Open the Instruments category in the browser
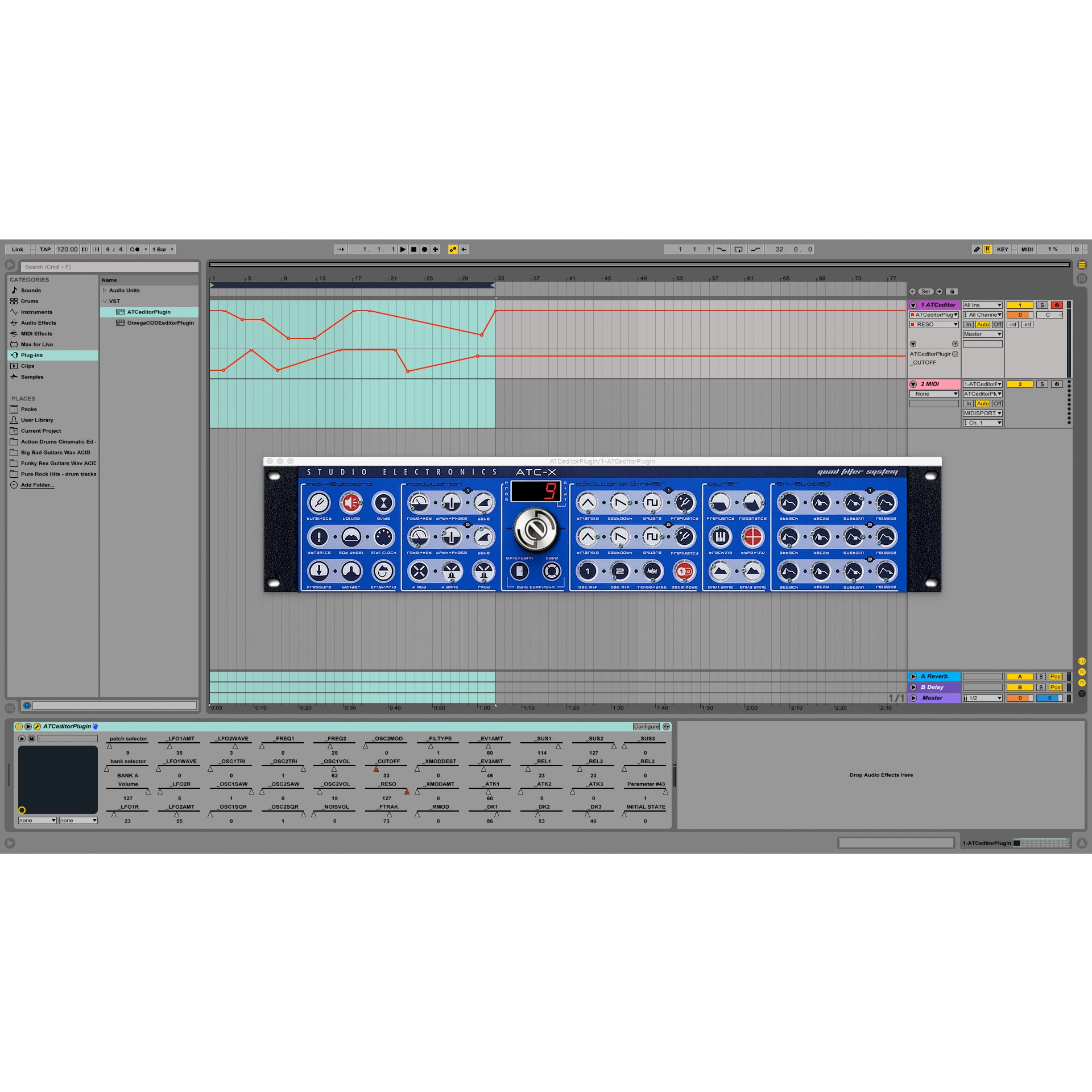The height and width of the screenshot is (1092, 1092). [x=35, y=312]
